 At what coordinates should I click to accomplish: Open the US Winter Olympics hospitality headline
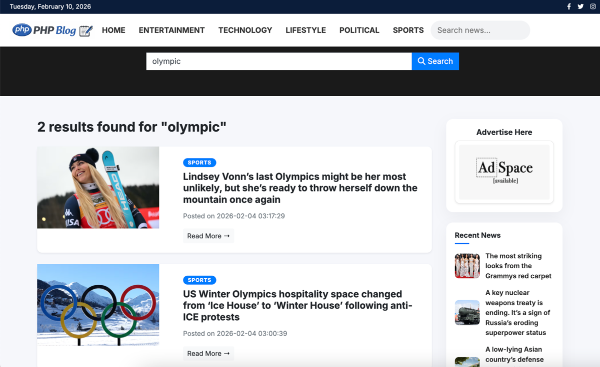point(298,305)
